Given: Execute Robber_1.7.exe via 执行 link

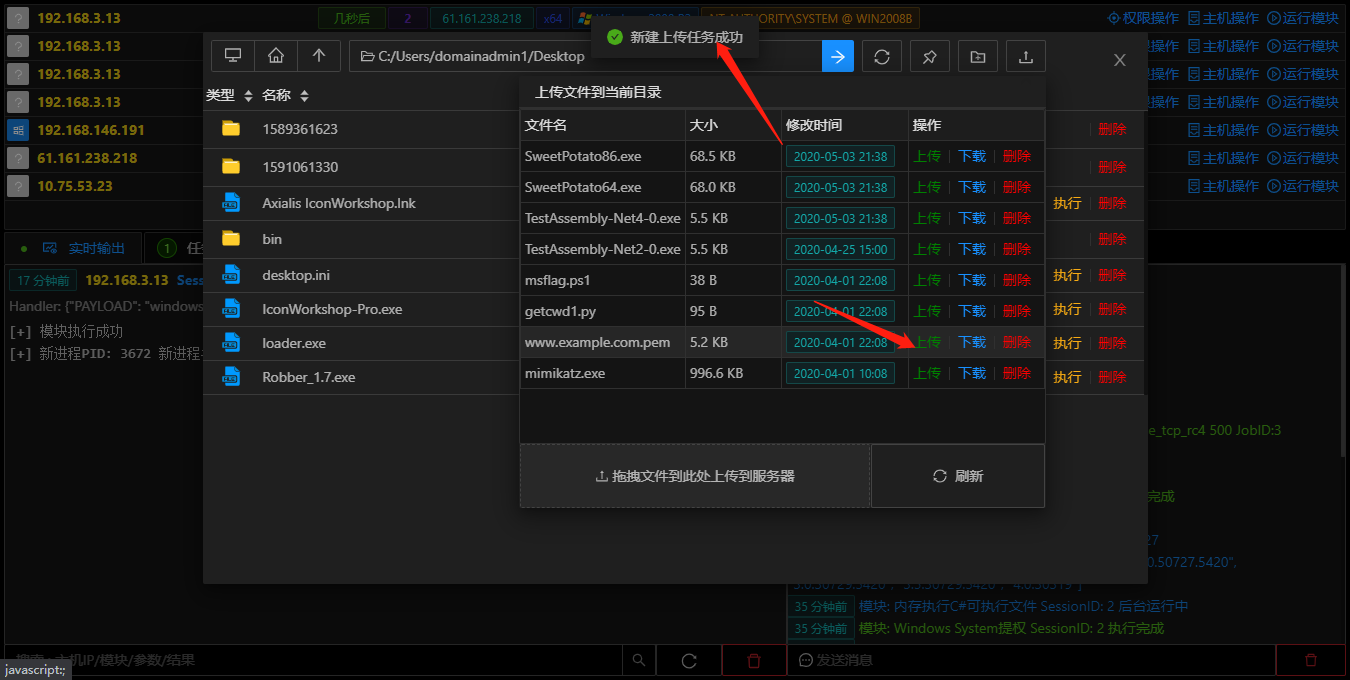Looking at the screenshot, I should [1067, 377].
